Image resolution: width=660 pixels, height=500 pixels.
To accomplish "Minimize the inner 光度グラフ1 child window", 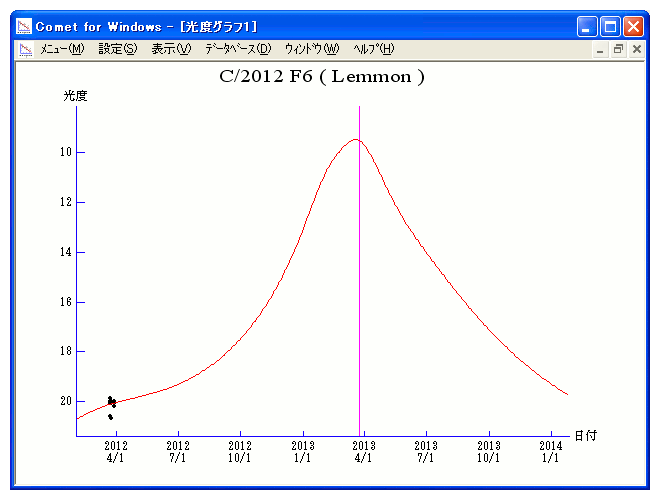I will 600,50.
